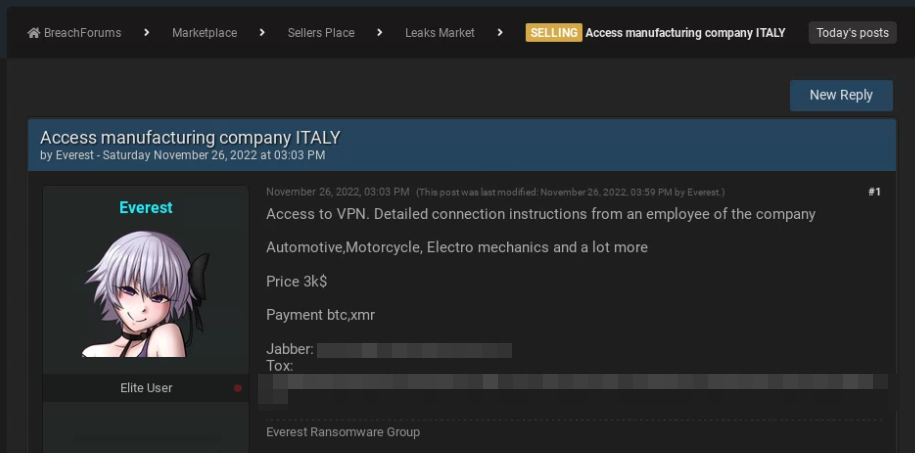This screenshot has width=915, height=453.
Task: Click the chevron right after BreachForums
Action: pyautogui.click(x=146, y=33)
